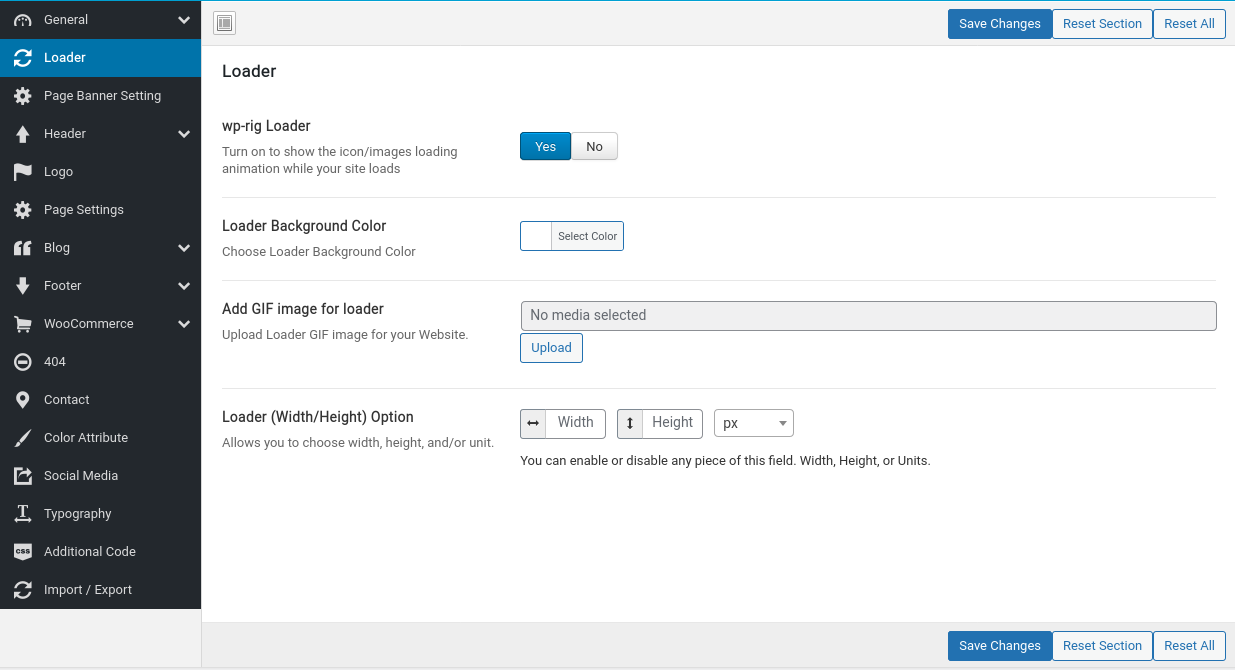
Task: Click the expand all sections panel icon
Action: pyautogui.click(x=225, y=23)
